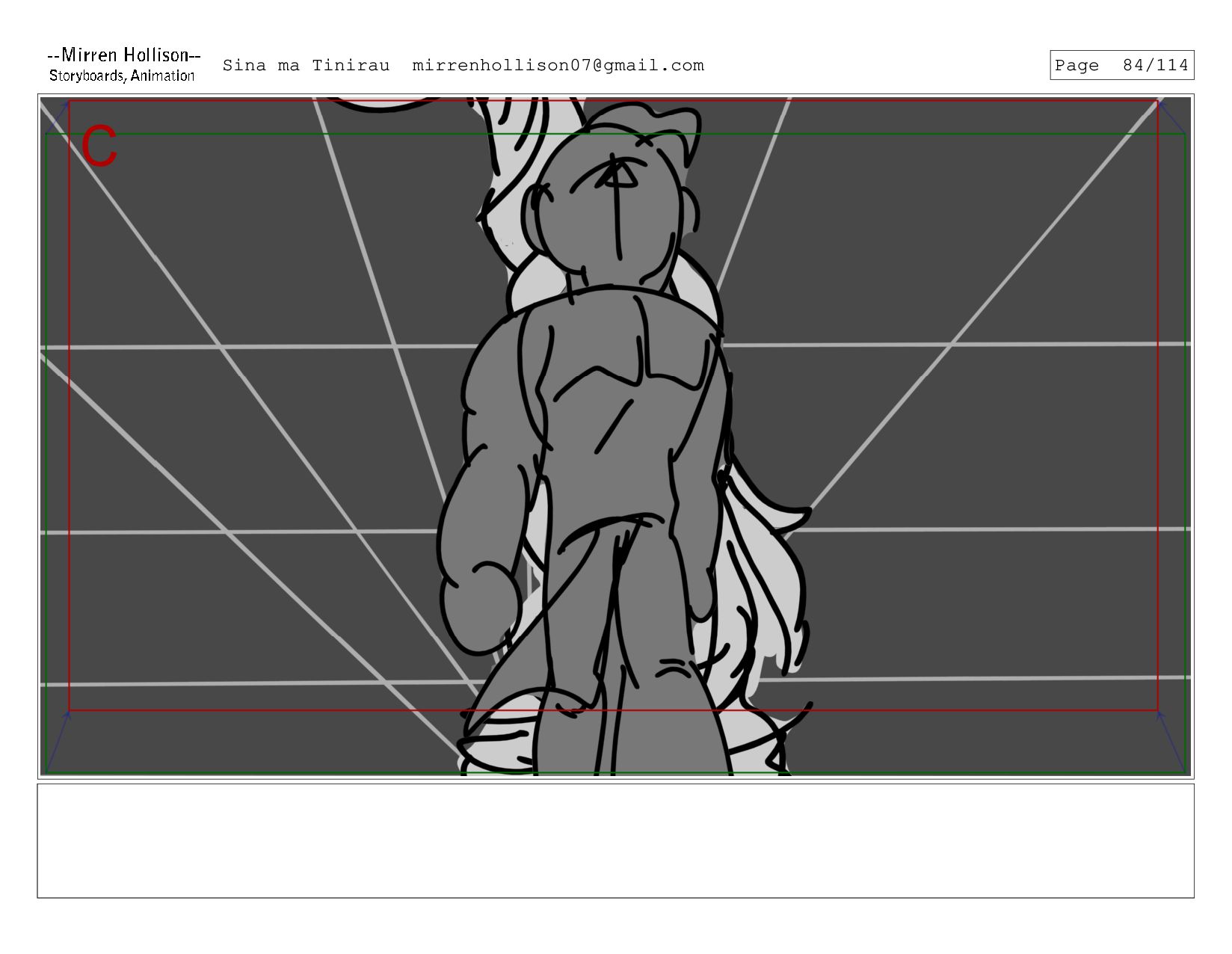Click the mirrenhollison07@gmail.com email address
Image resolution: width=1232 pixels, height=954 pixels.
[x=558, y=66]
